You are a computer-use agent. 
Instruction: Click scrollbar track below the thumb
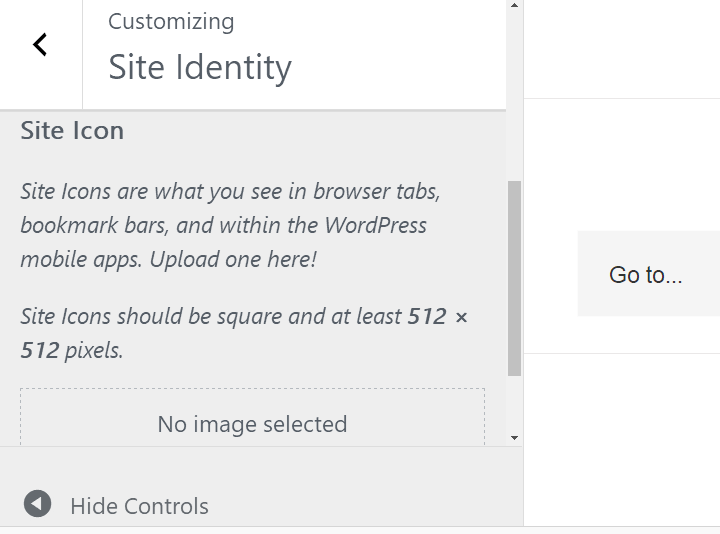514,405
